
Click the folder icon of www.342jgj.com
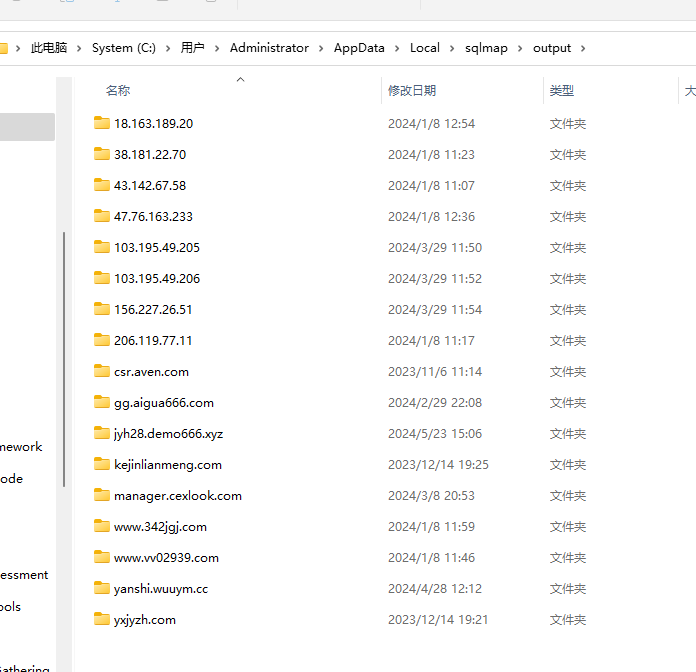(x=102, y=526)
